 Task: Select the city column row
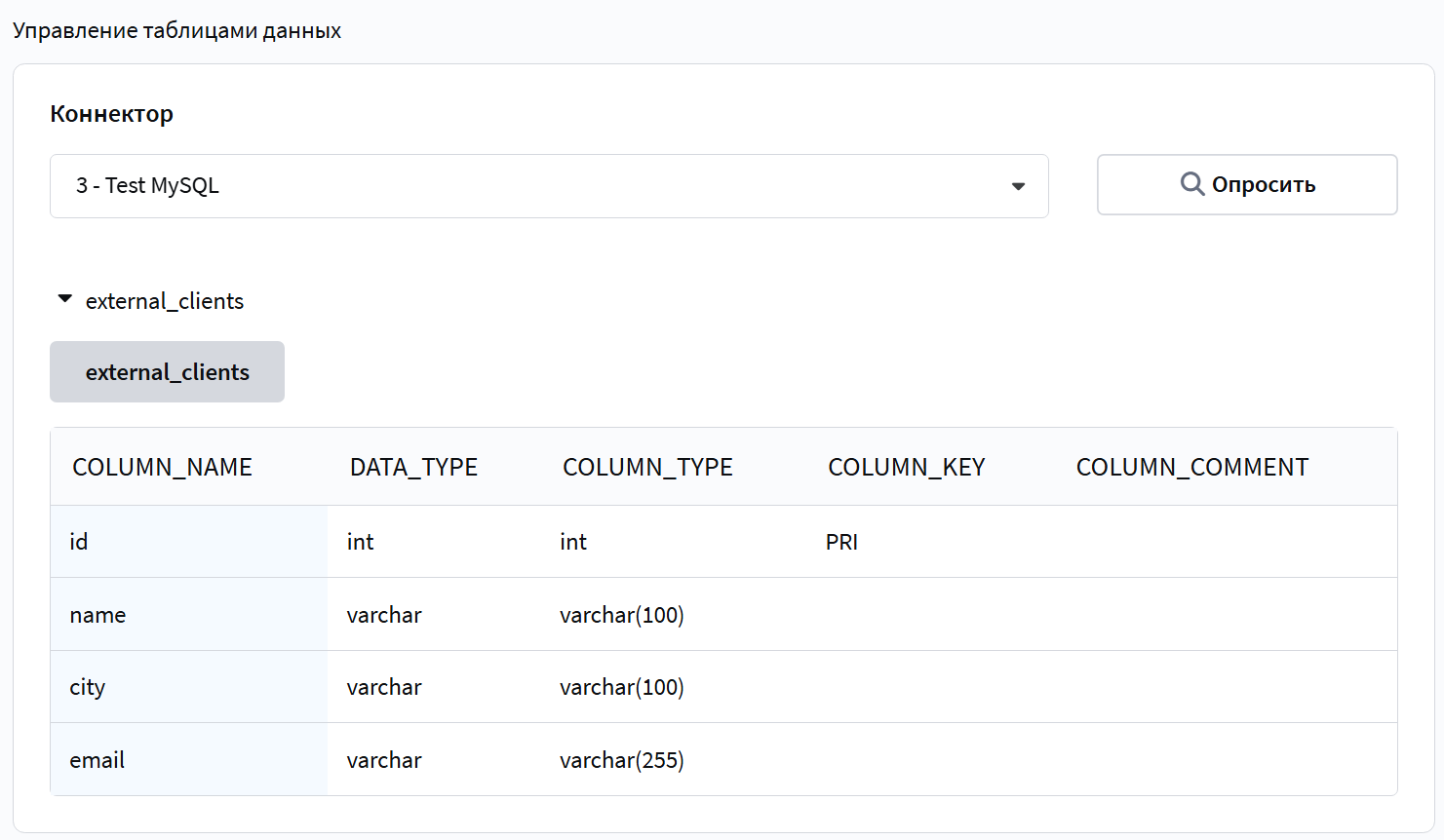(x=723, y=687)
